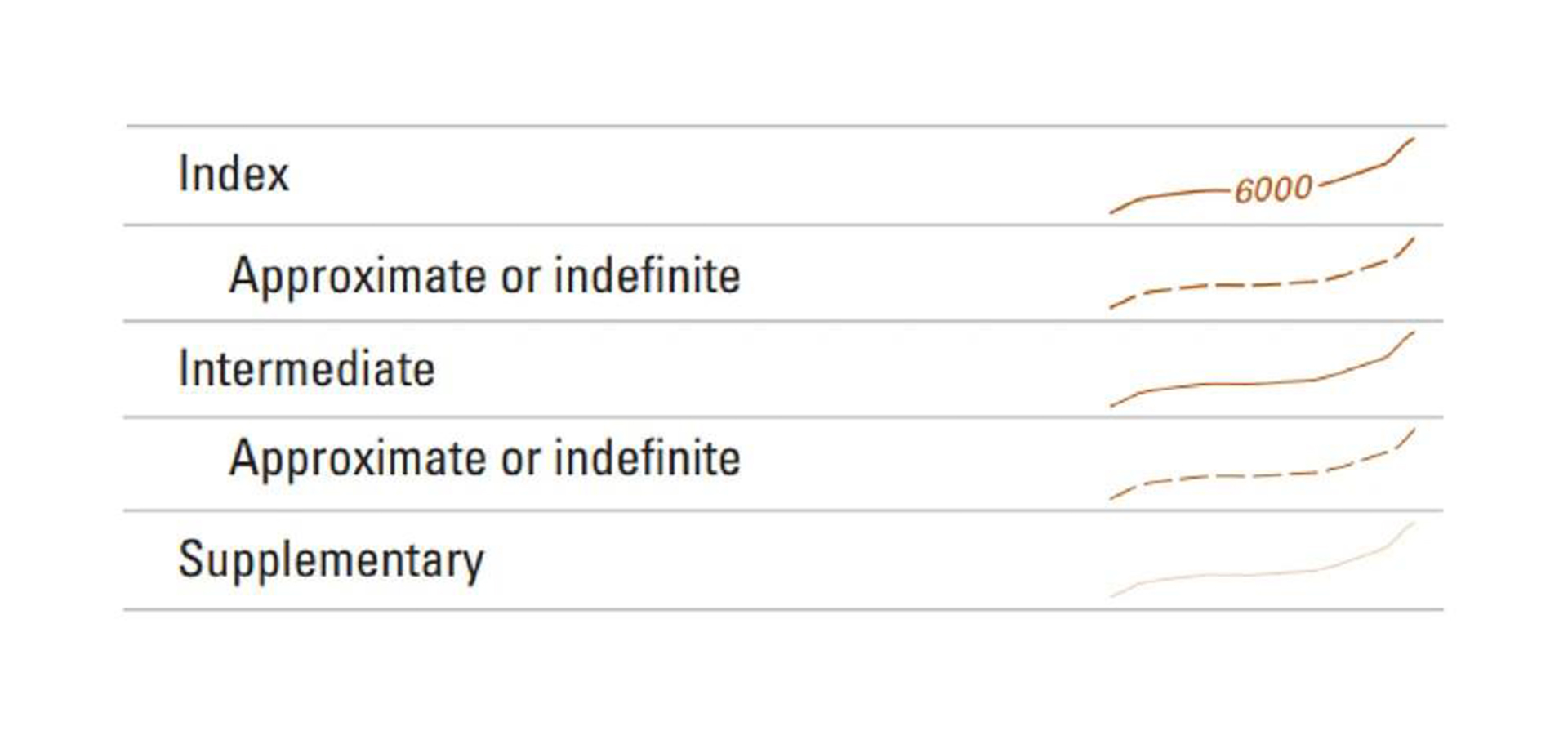
Task: Click the divider line below Index row
Action: pyautogui.click(x=784, y=225)
